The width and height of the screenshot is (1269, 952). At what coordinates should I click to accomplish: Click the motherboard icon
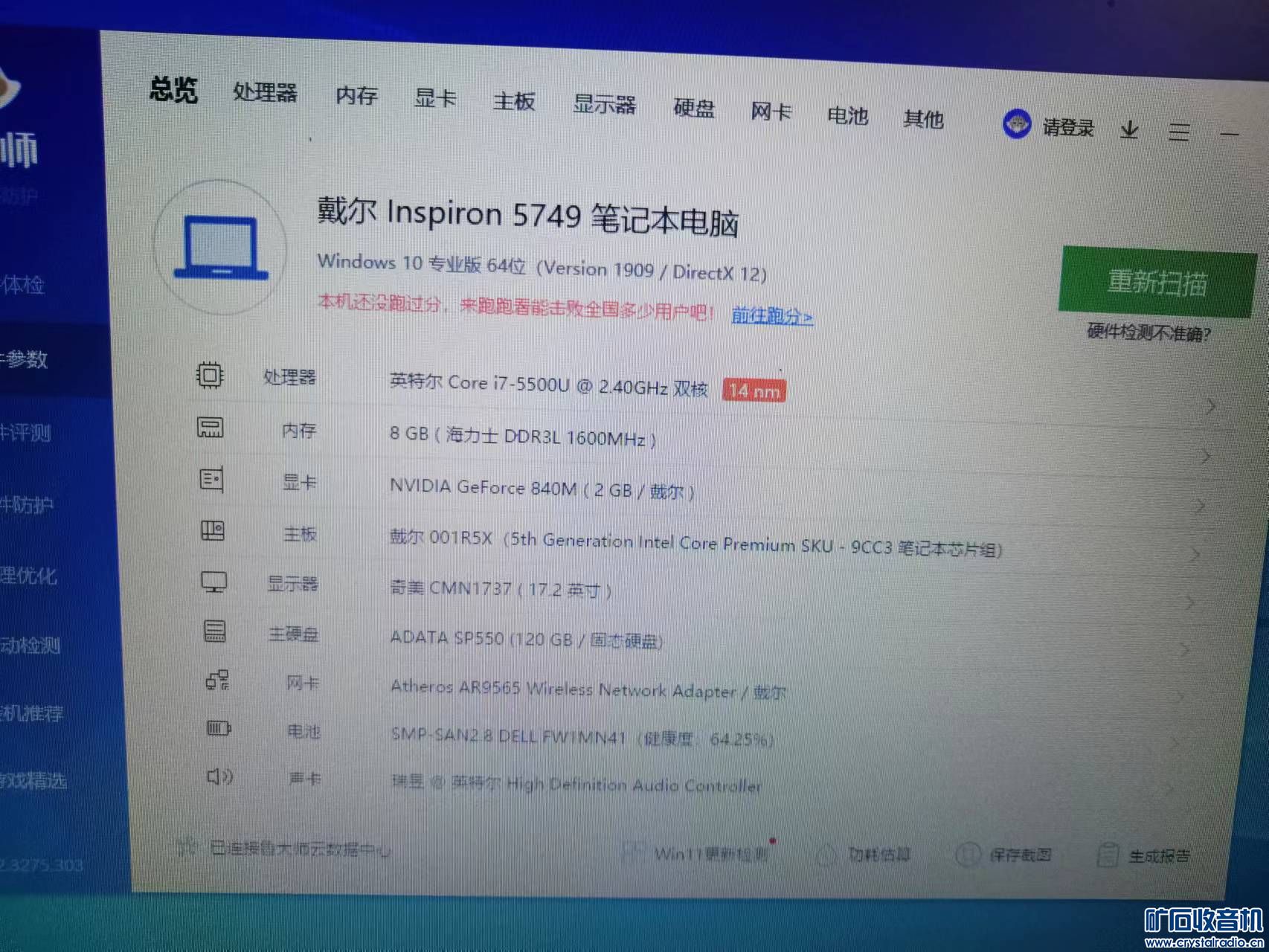click(x=213, y=530)
